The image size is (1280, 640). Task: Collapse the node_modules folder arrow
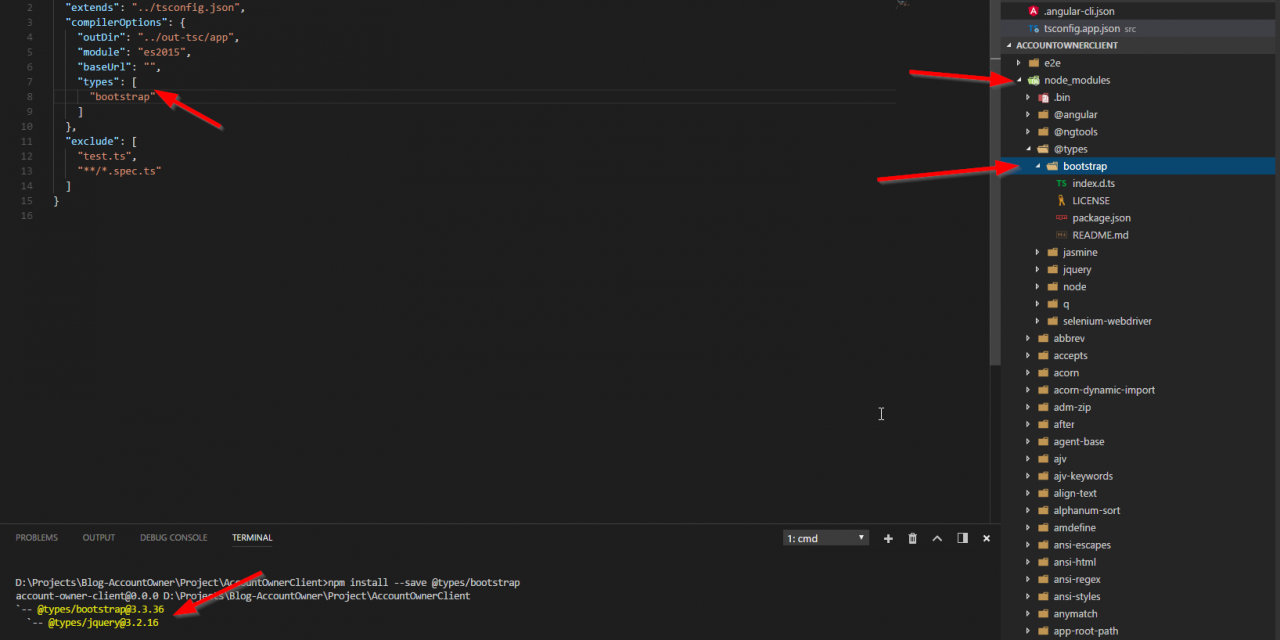pos(1019,80)
